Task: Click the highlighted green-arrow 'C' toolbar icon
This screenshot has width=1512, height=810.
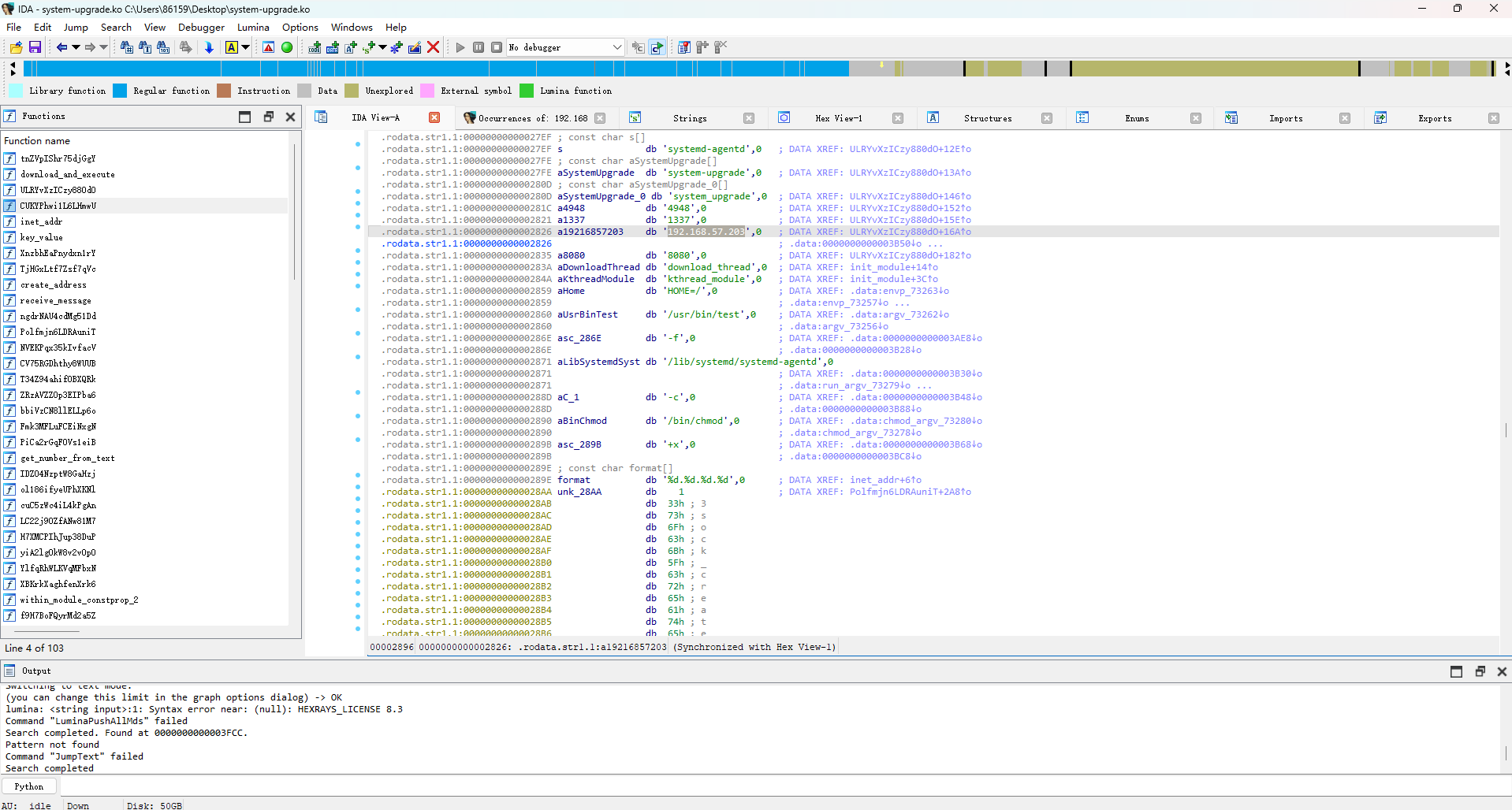Action: (x=657, y=47)
